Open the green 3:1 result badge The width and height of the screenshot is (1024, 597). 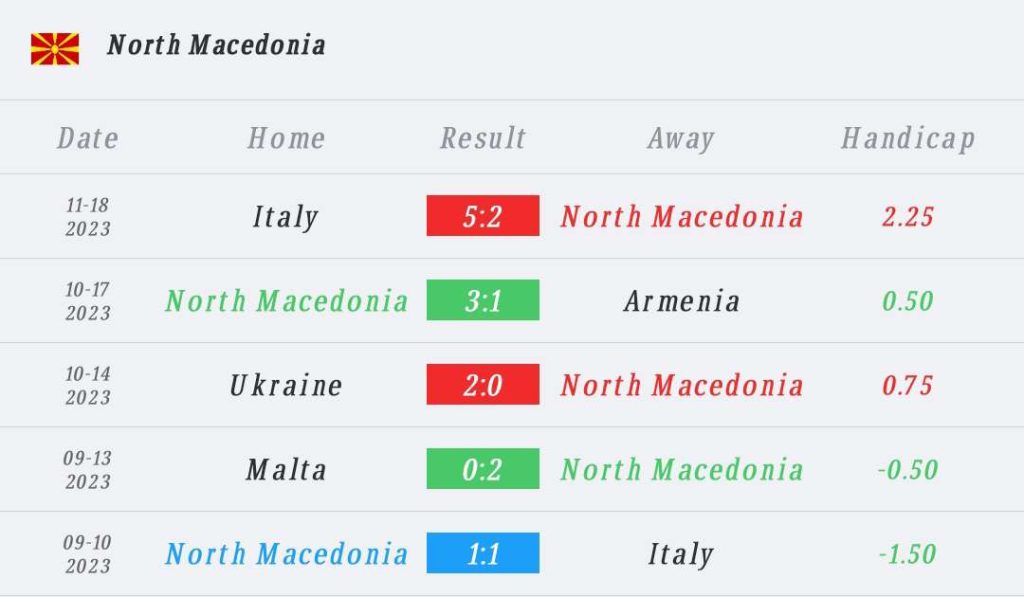483,300
